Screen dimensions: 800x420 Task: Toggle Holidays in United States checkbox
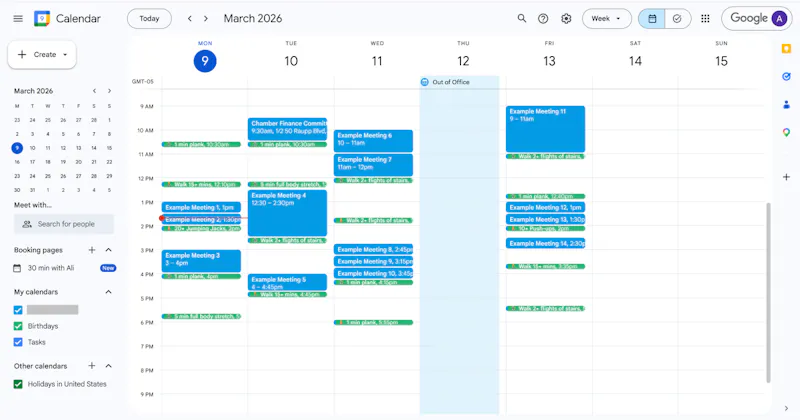[18, 384]
